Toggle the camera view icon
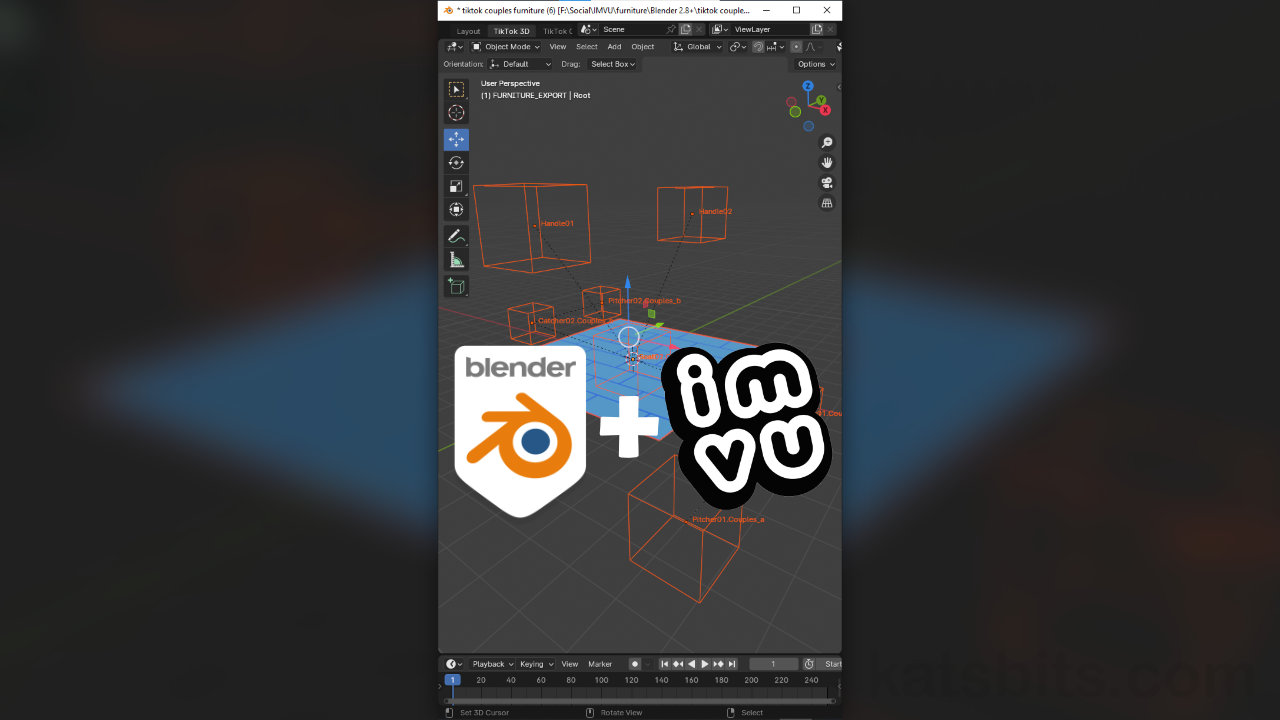The height and width of the screenshot is (720, 1280). [827, 183]
